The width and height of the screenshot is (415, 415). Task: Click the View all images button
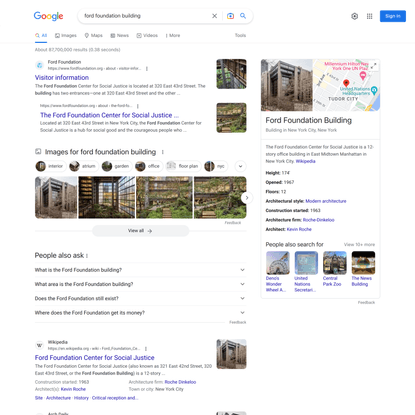click(140, 231)
